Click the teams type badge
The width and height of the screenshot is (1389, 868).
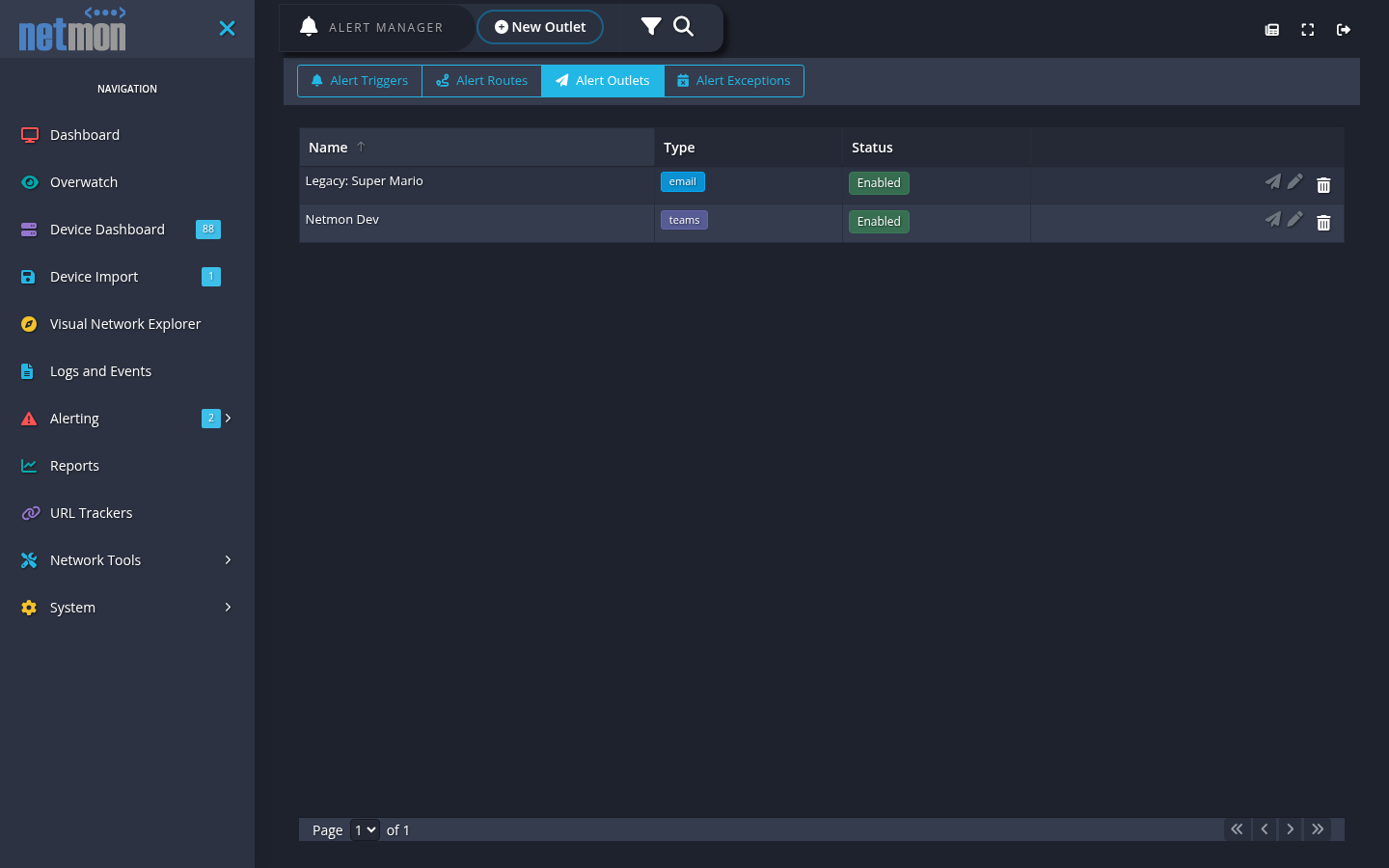[684, 220]
